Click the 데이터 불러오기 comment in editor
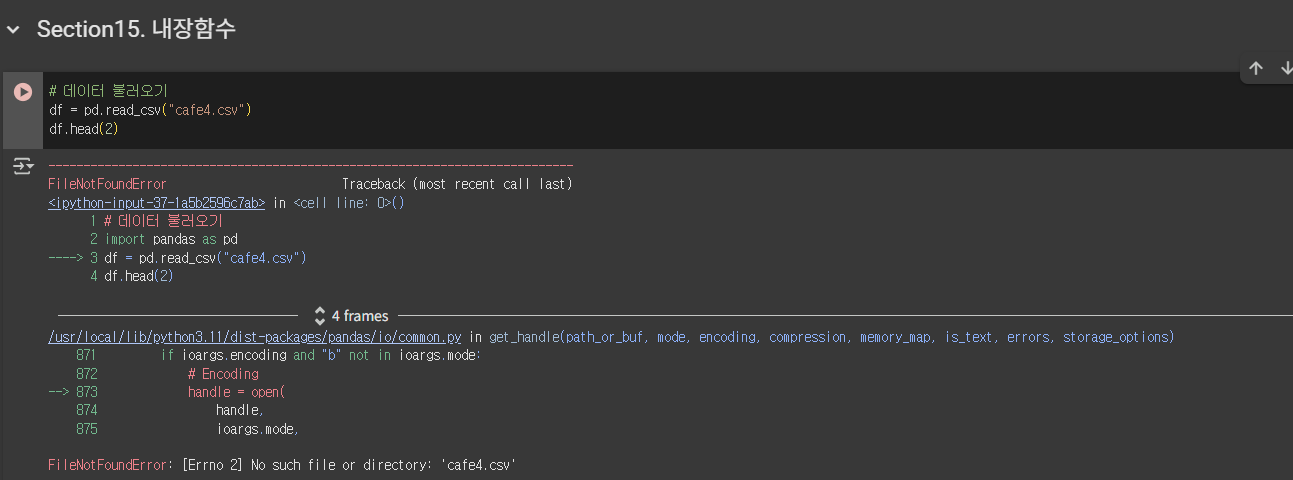Image resolution: width=1293 pixels, height=480 pixels. click(108, 90)
